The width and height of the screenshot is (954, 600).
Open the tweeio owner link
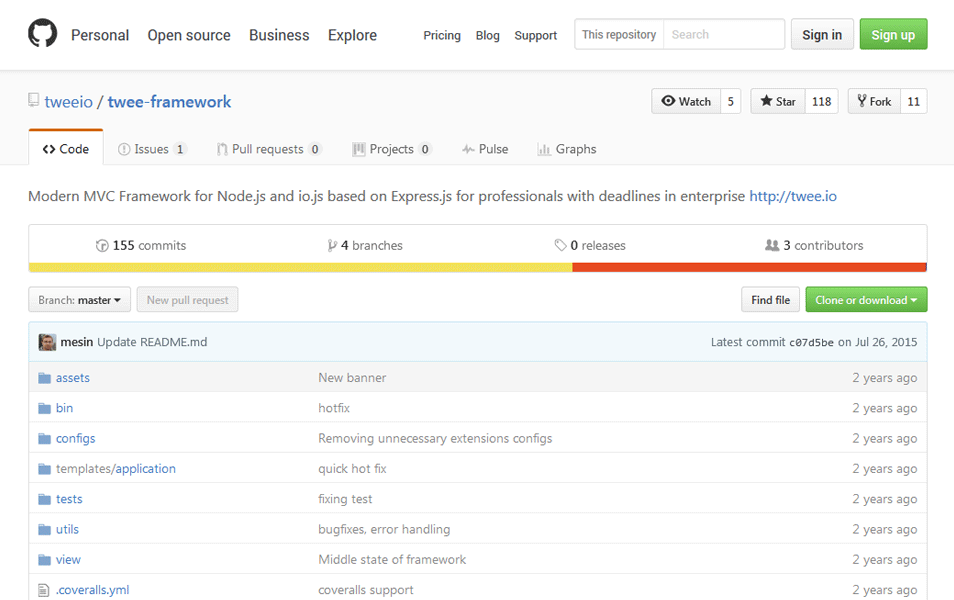pyautogui.click(x=69, y=102)
